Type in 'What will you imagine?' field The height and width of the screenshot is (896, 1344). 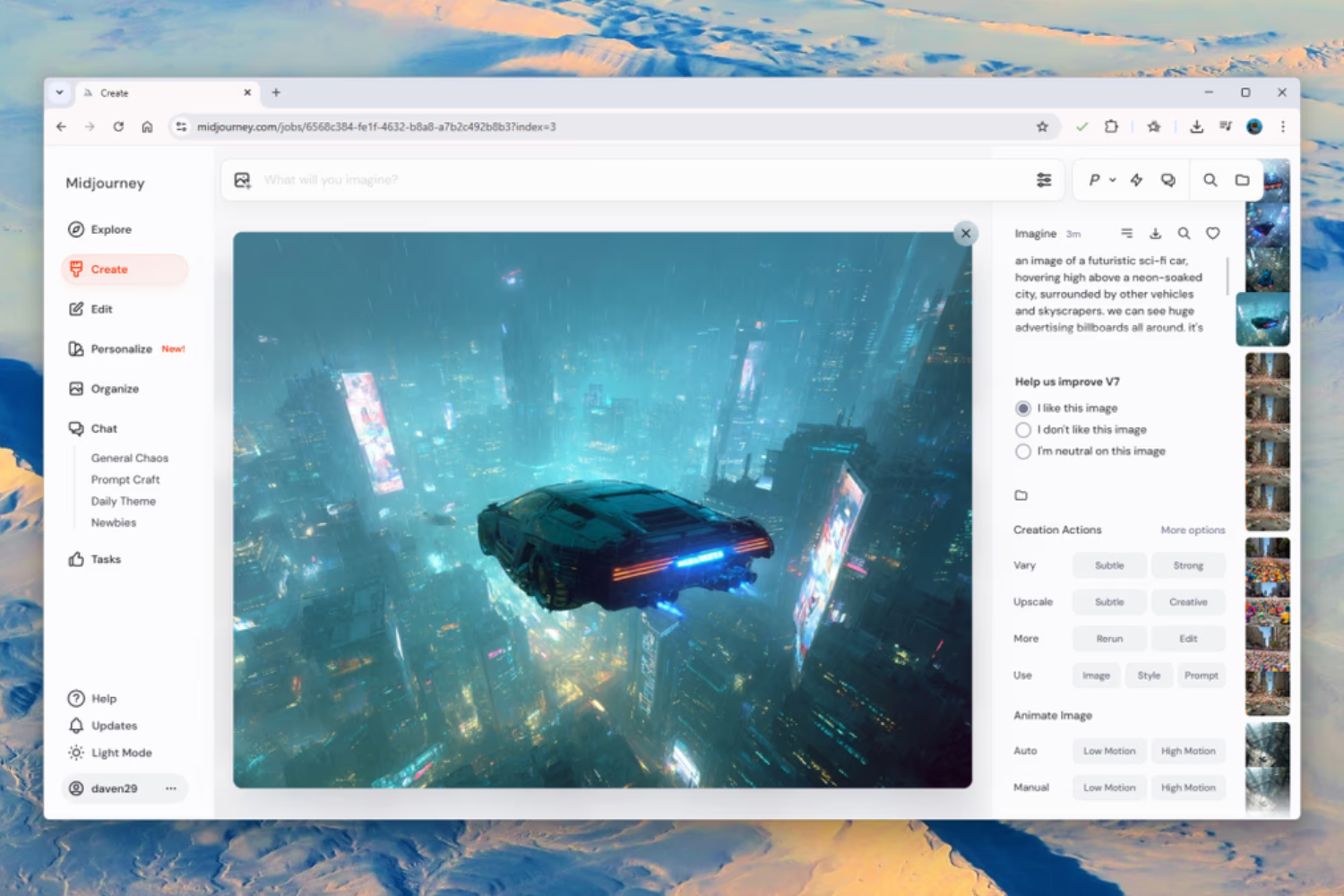pos(627,180)
